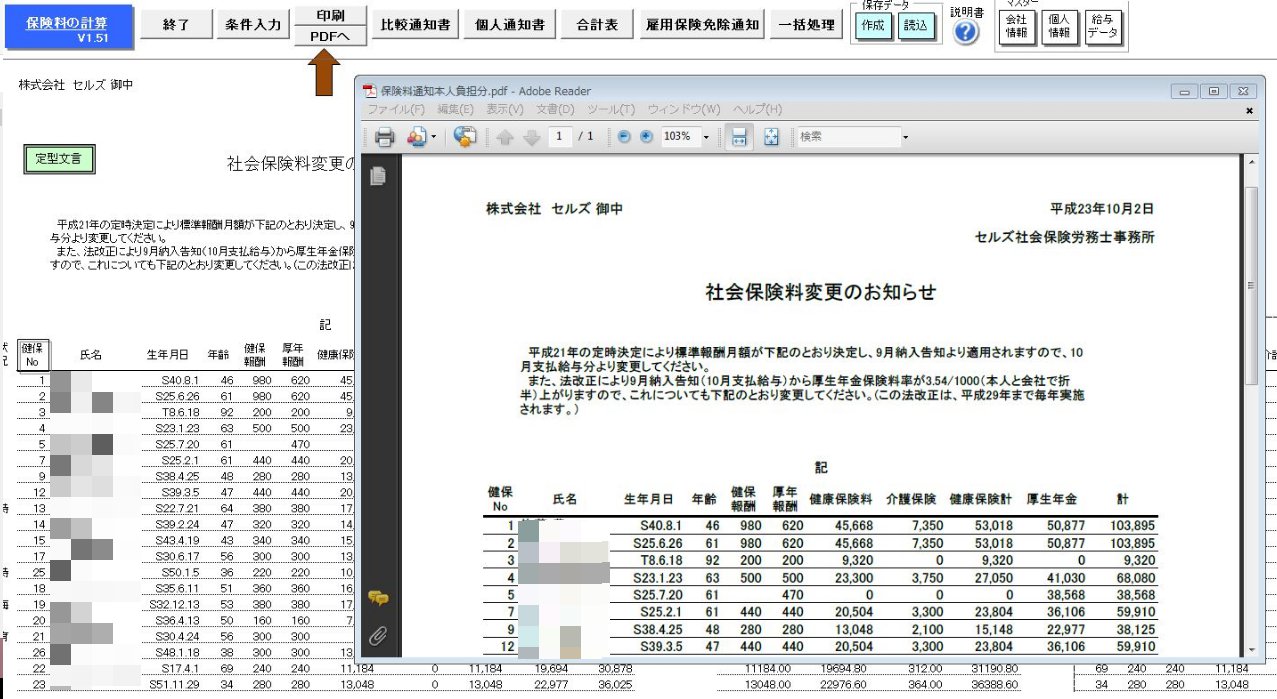Screen dimensions: 1277x699
Task: Click セルズ社会保険労務士事務所 in the PDF
Action: 1065,237
